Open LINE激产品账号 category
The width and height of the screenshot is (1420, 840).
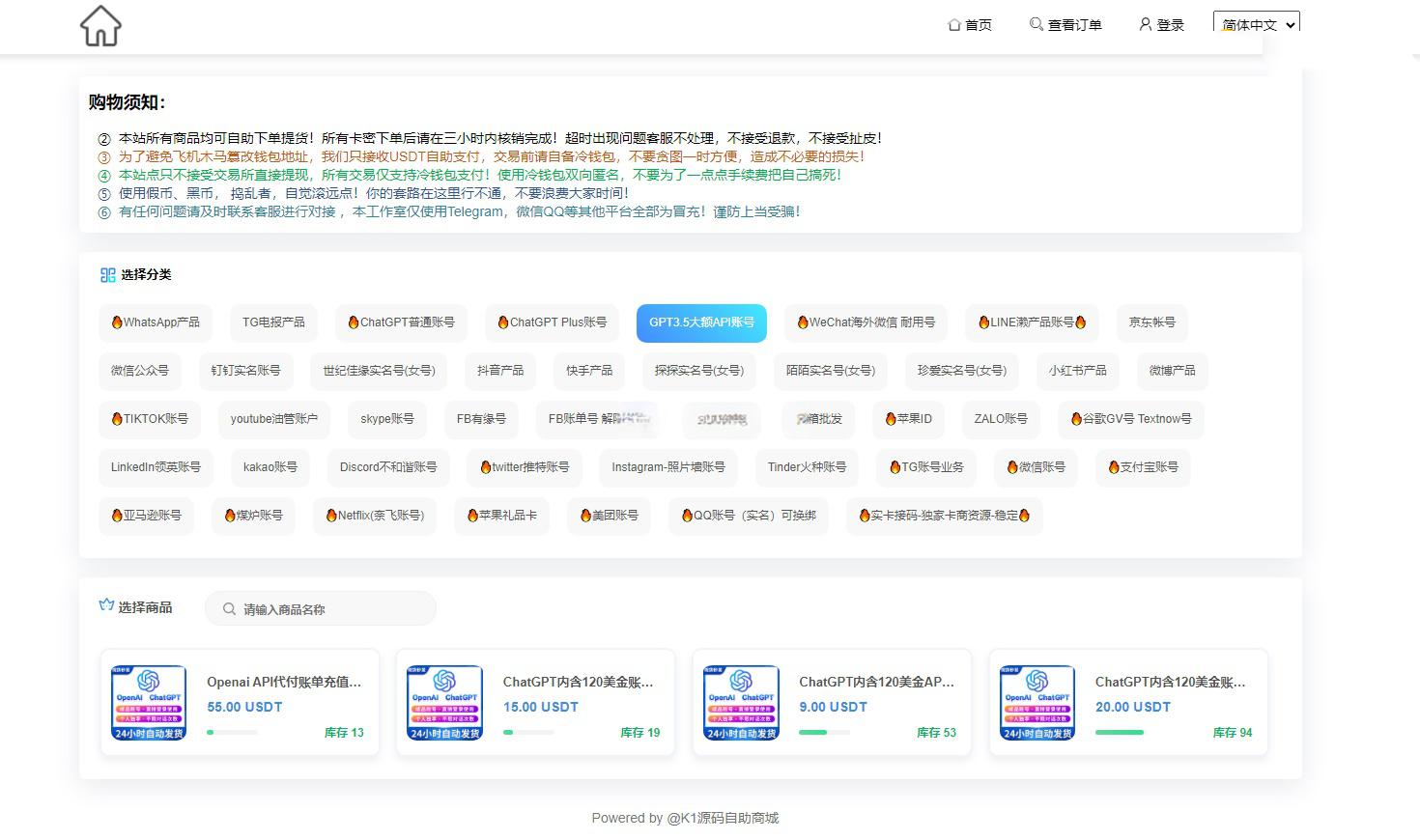1032,322
